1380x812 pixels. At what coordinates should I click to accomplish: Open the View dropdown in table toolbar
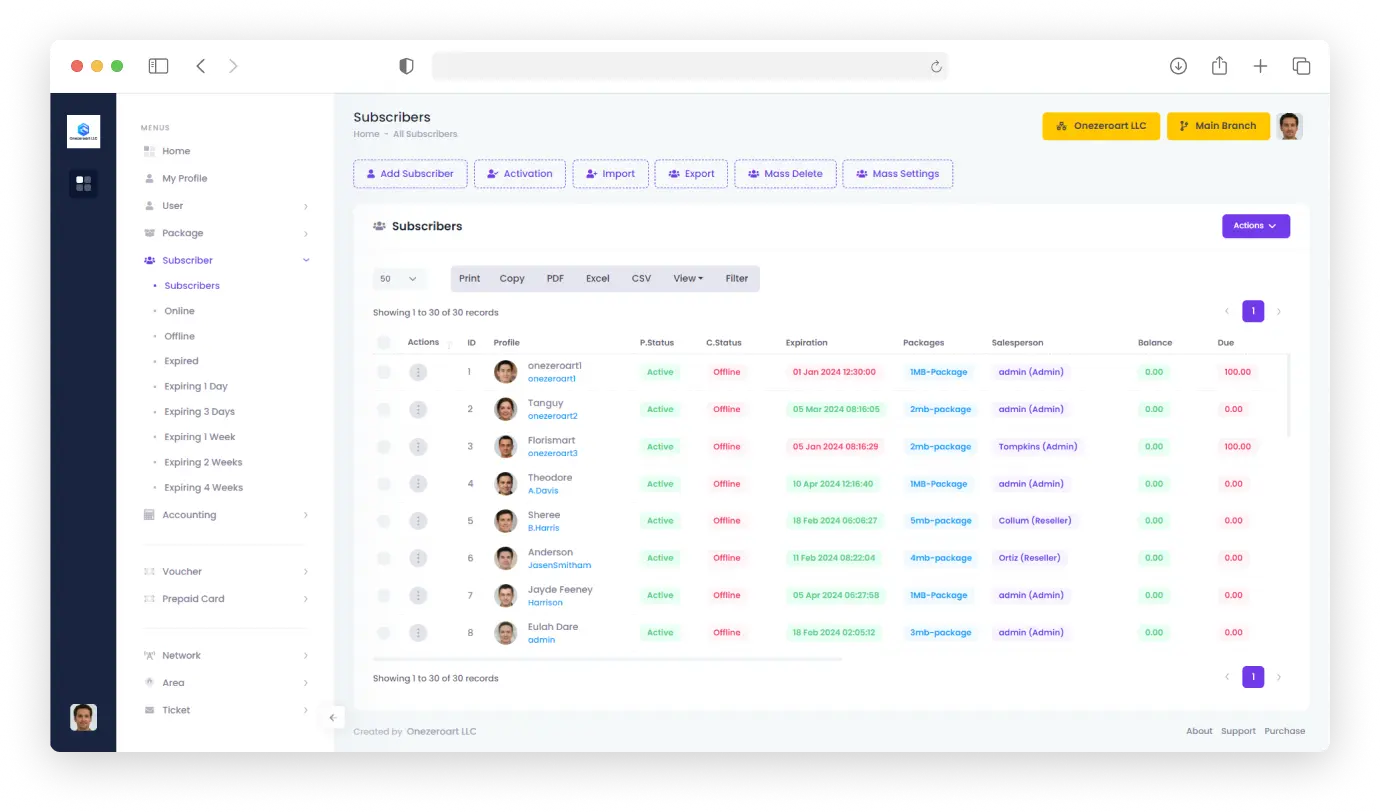point(688,279)
